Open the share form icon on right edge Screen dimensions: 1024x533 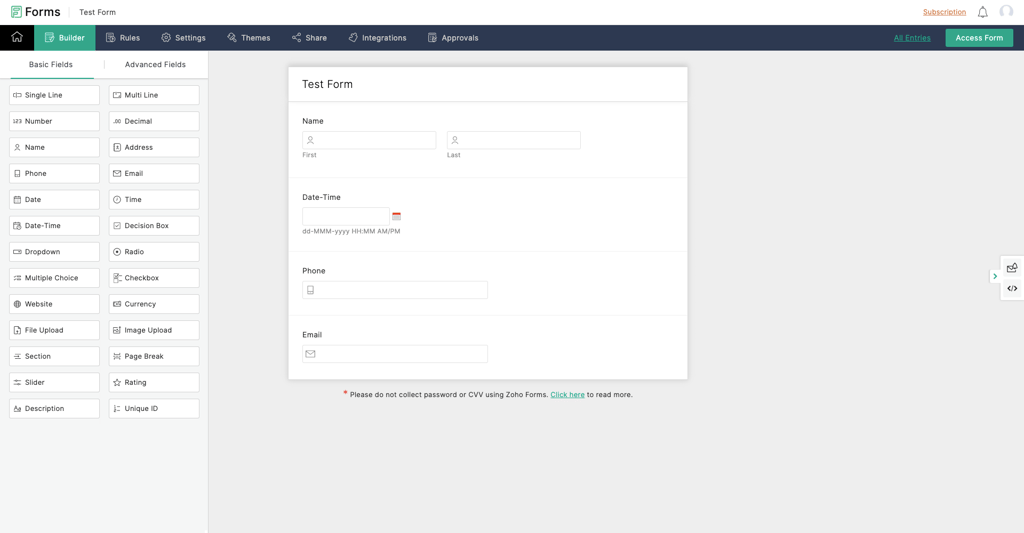click(1012, 267)
